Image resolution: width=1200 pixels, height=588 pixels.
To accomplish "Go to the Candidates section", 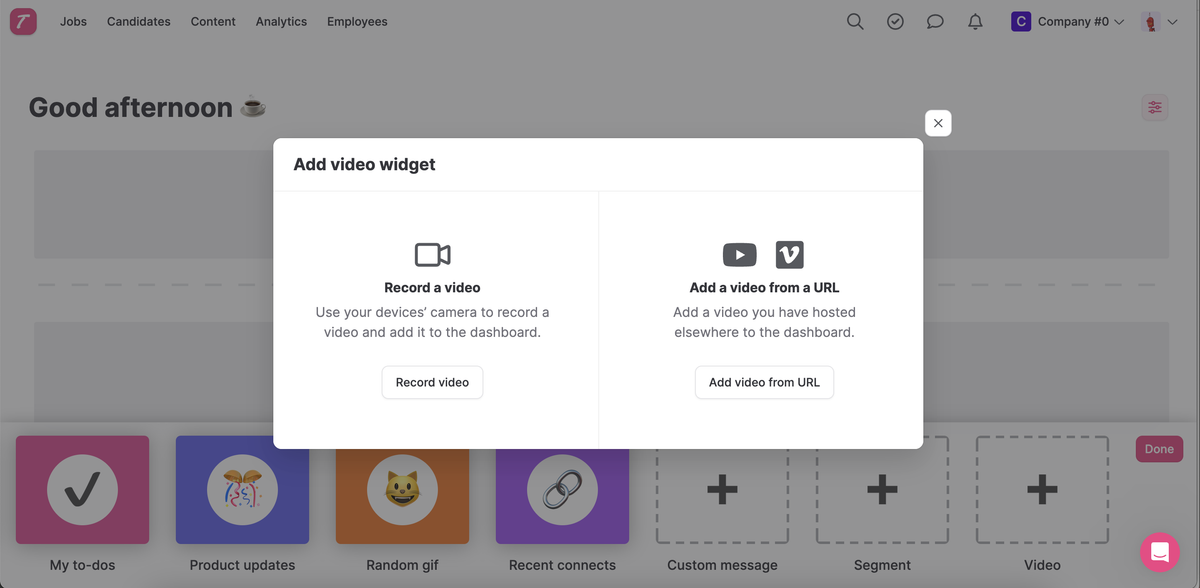I will 139,21.
